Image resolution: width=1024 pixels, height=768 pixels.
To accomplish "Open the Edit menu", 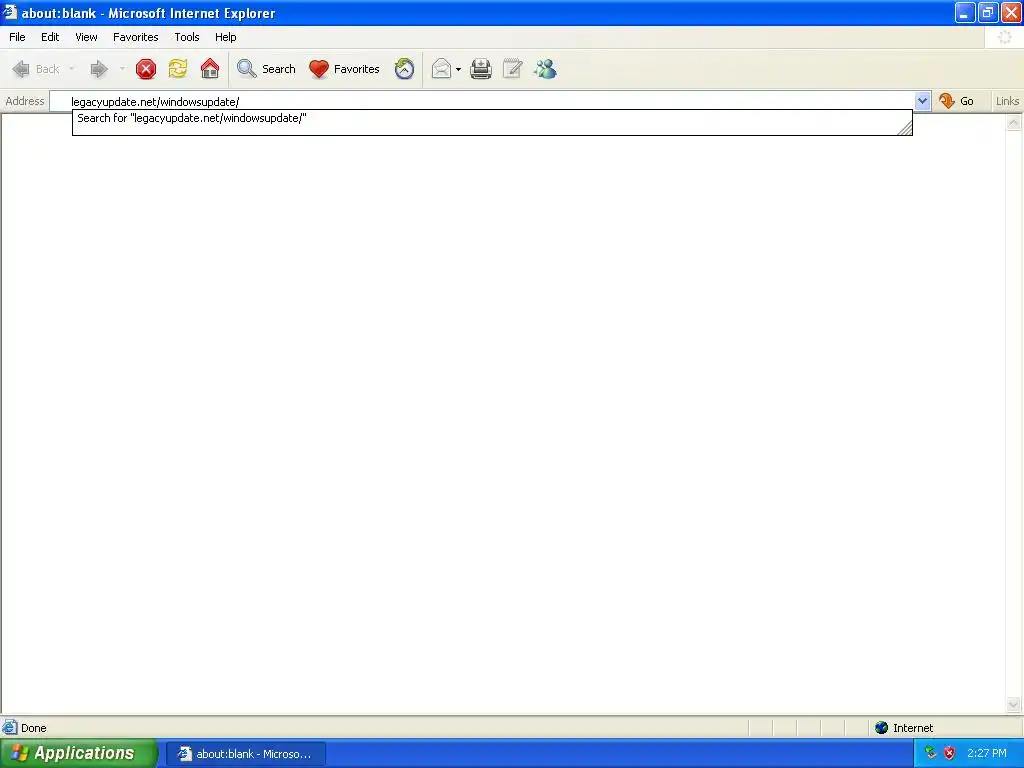I will point(50,37).
